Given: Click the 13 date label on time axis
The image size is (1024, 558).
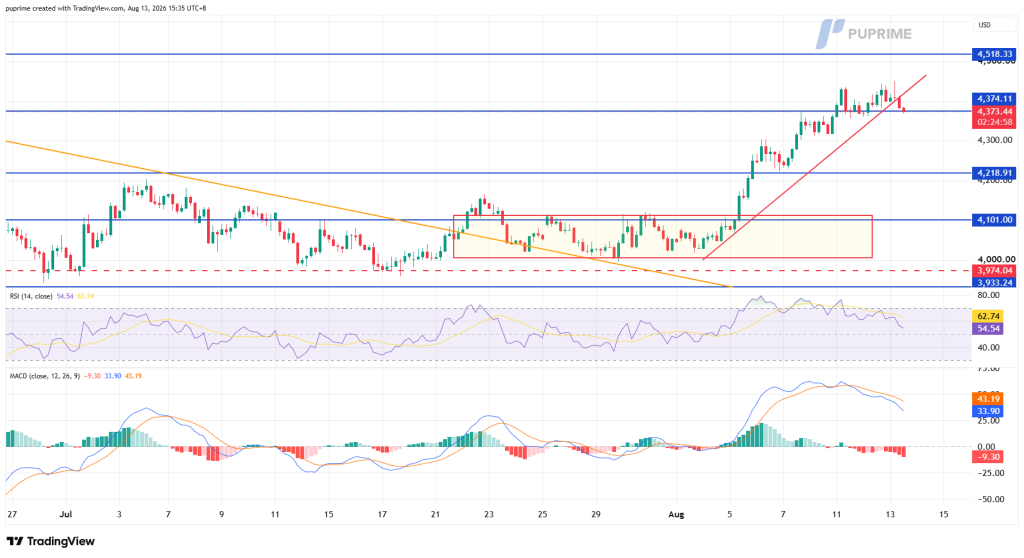Looking at the screenshot, I should click(x=890, y=514).
